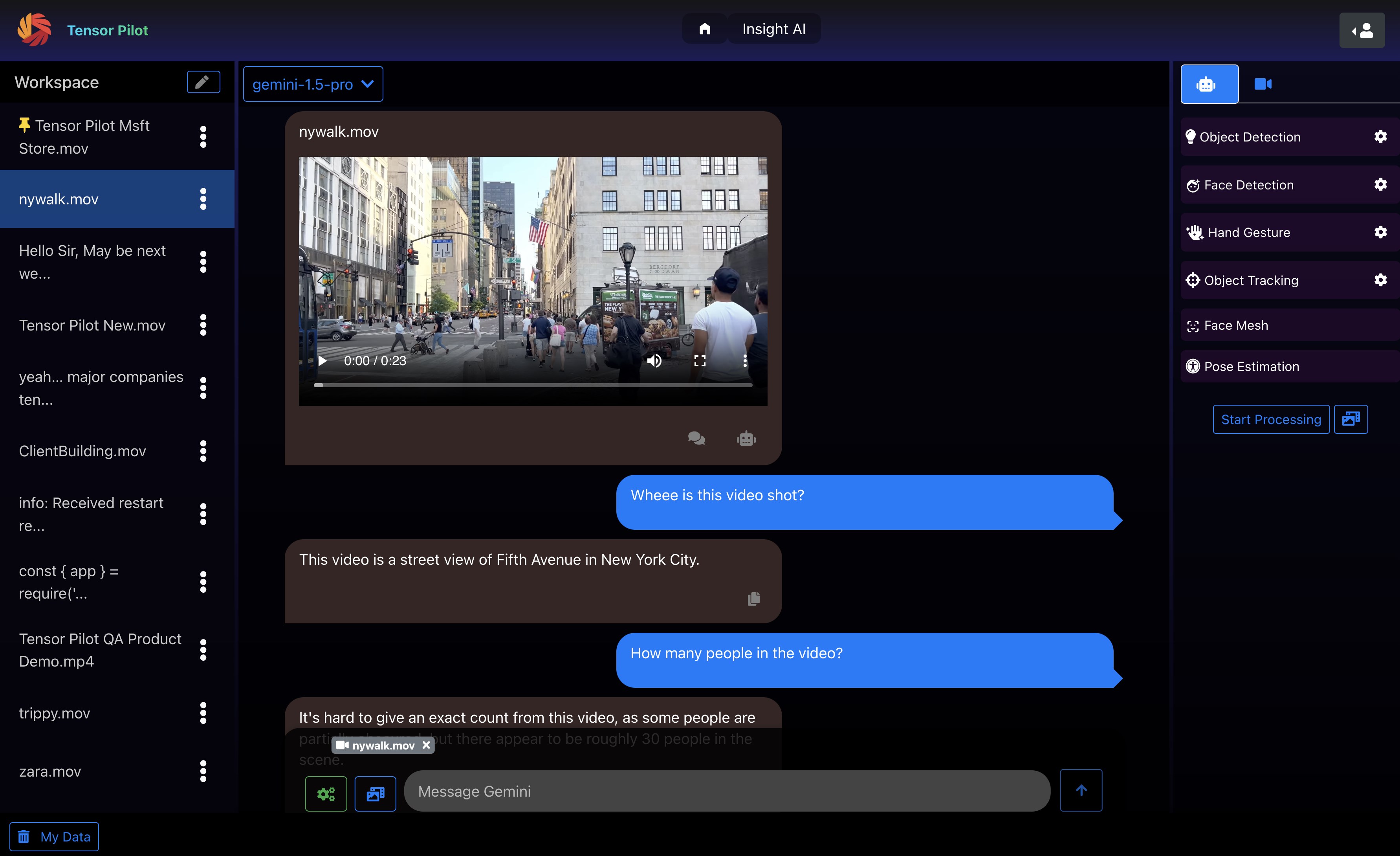Click the Start Processing button
This screenshot has width=1400, height=856.
(x=1270, y=419)
